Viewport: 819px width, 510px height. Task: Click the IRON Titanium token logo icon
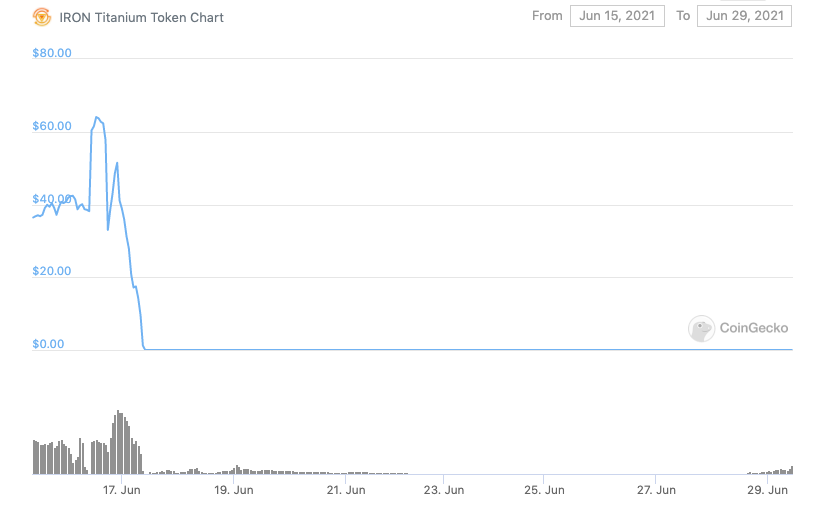point(42,17)
